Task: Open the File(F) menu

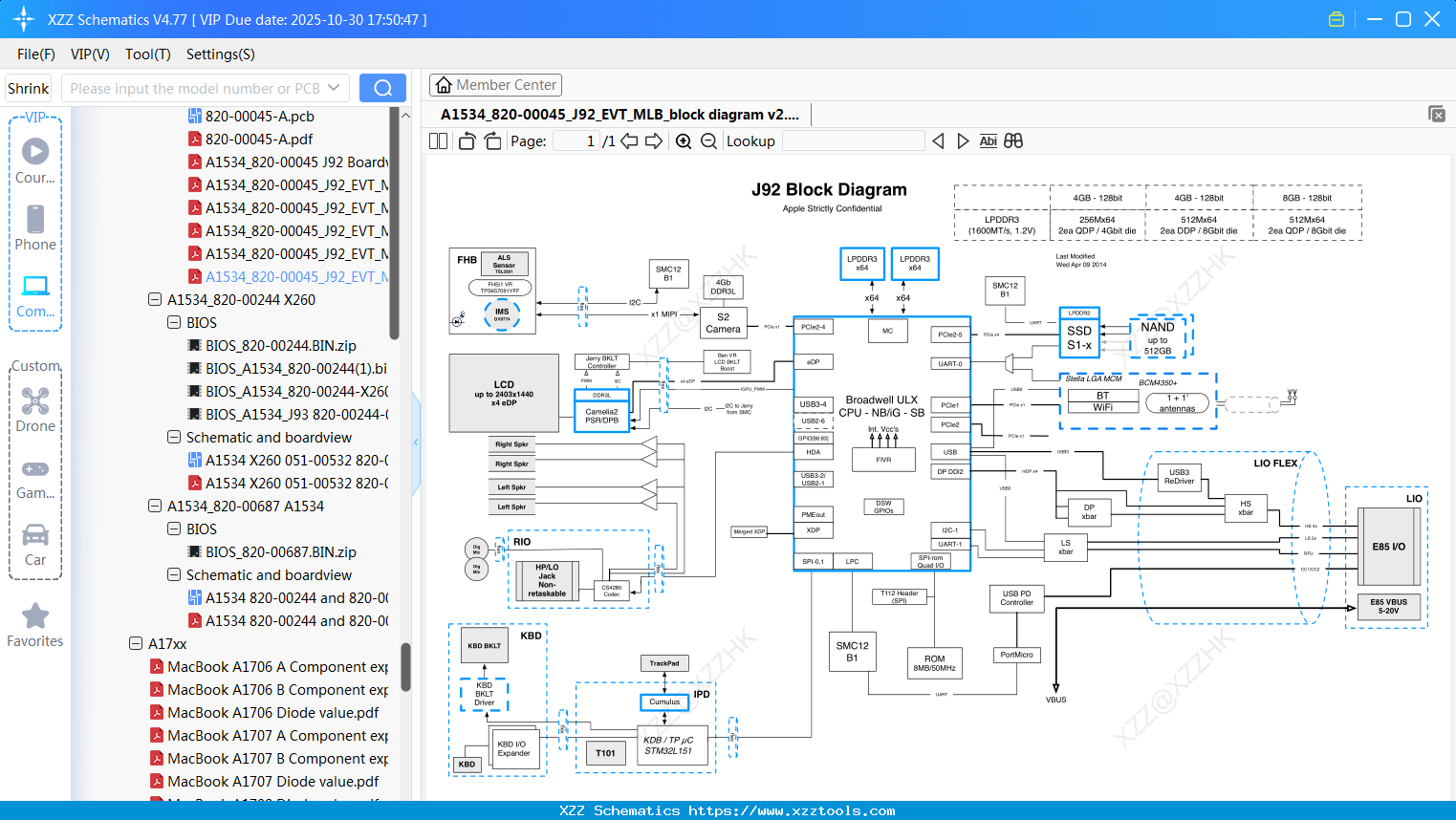Action: click(x=36, y=54)
